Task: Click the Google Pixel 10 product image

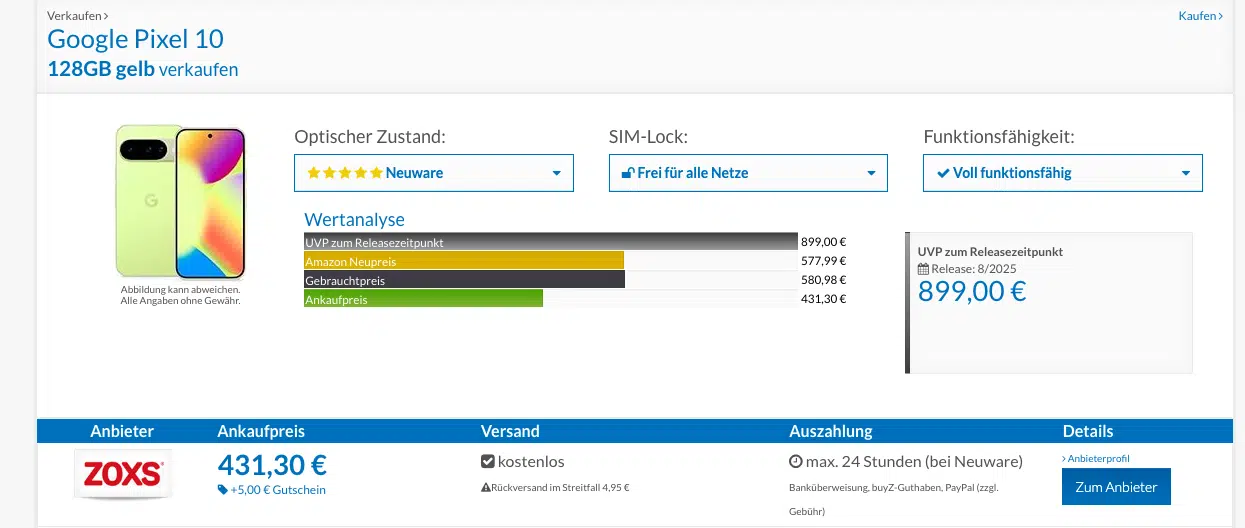Action: click(x=180, y=202)
